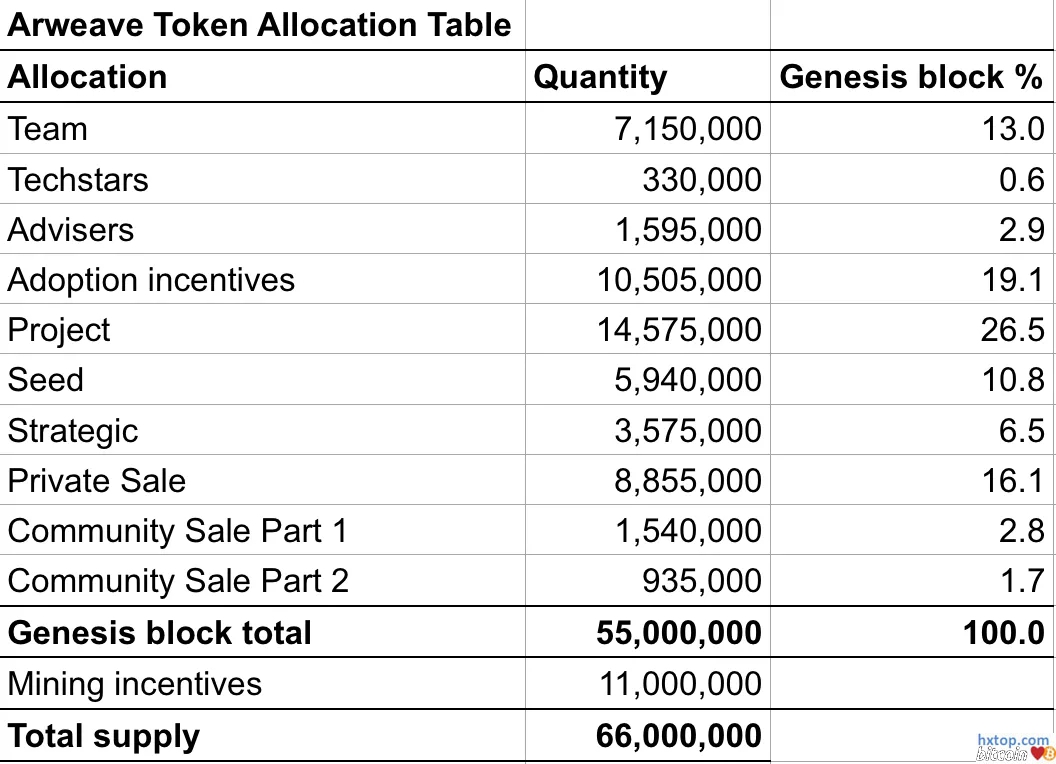Select the 55,000,000 total cell

tap(678, 633)
